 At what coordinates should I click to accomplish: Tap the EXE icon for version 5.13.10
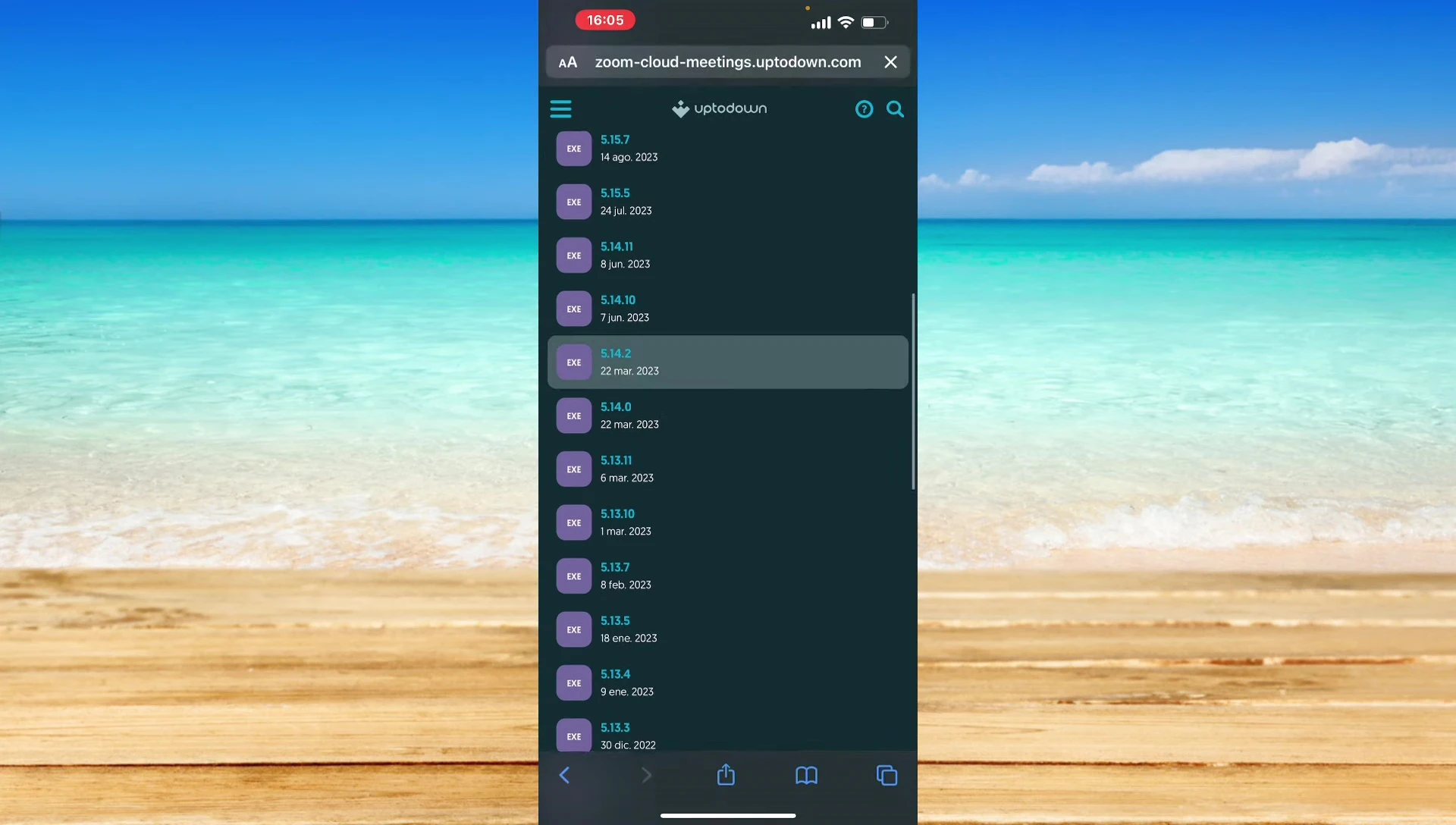574,522
